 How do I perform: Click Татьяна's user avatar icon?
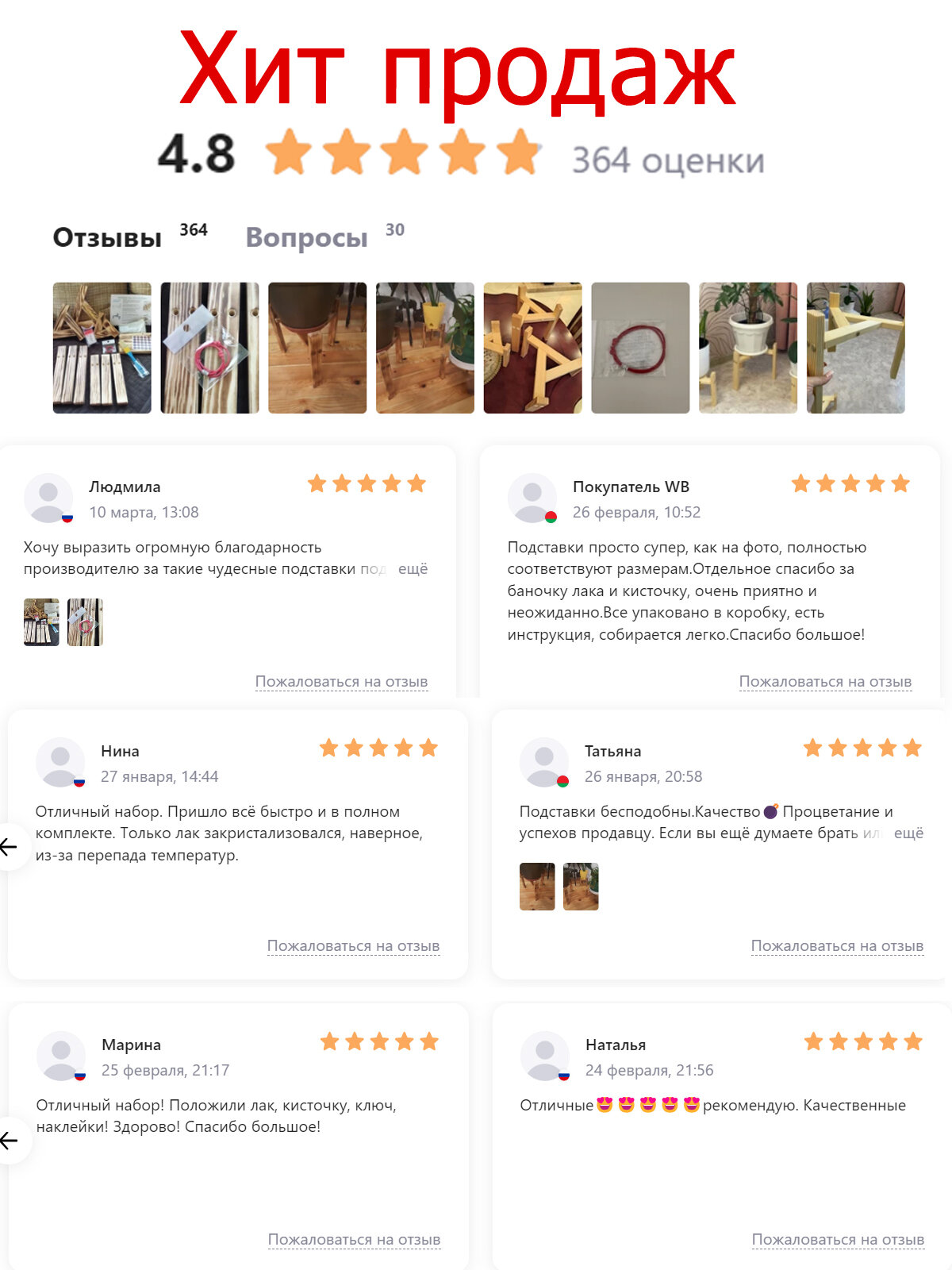pos(544,762)
